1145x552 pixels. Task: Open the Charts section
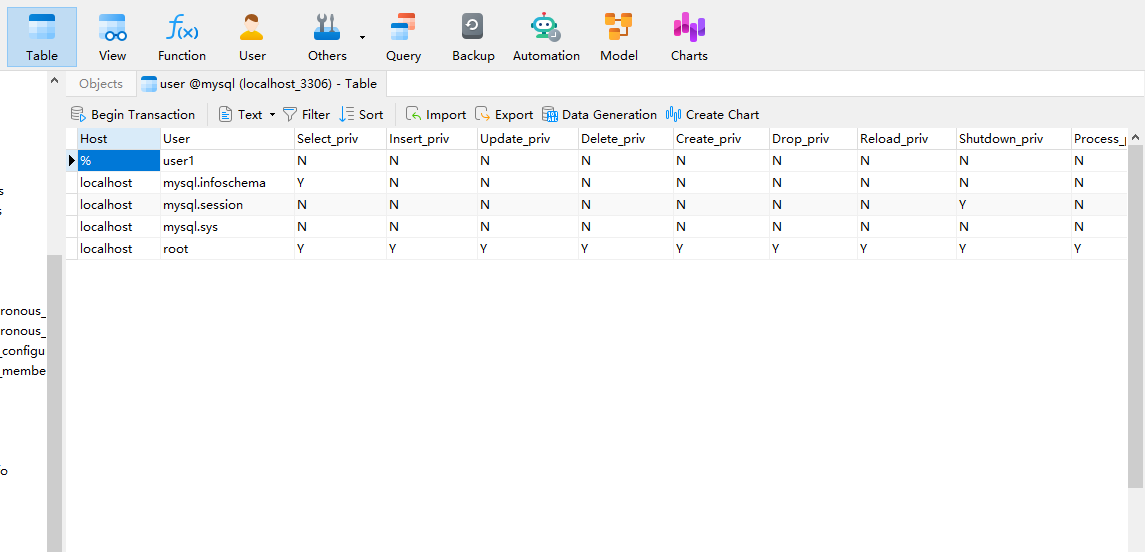click(x=689, y=37)
